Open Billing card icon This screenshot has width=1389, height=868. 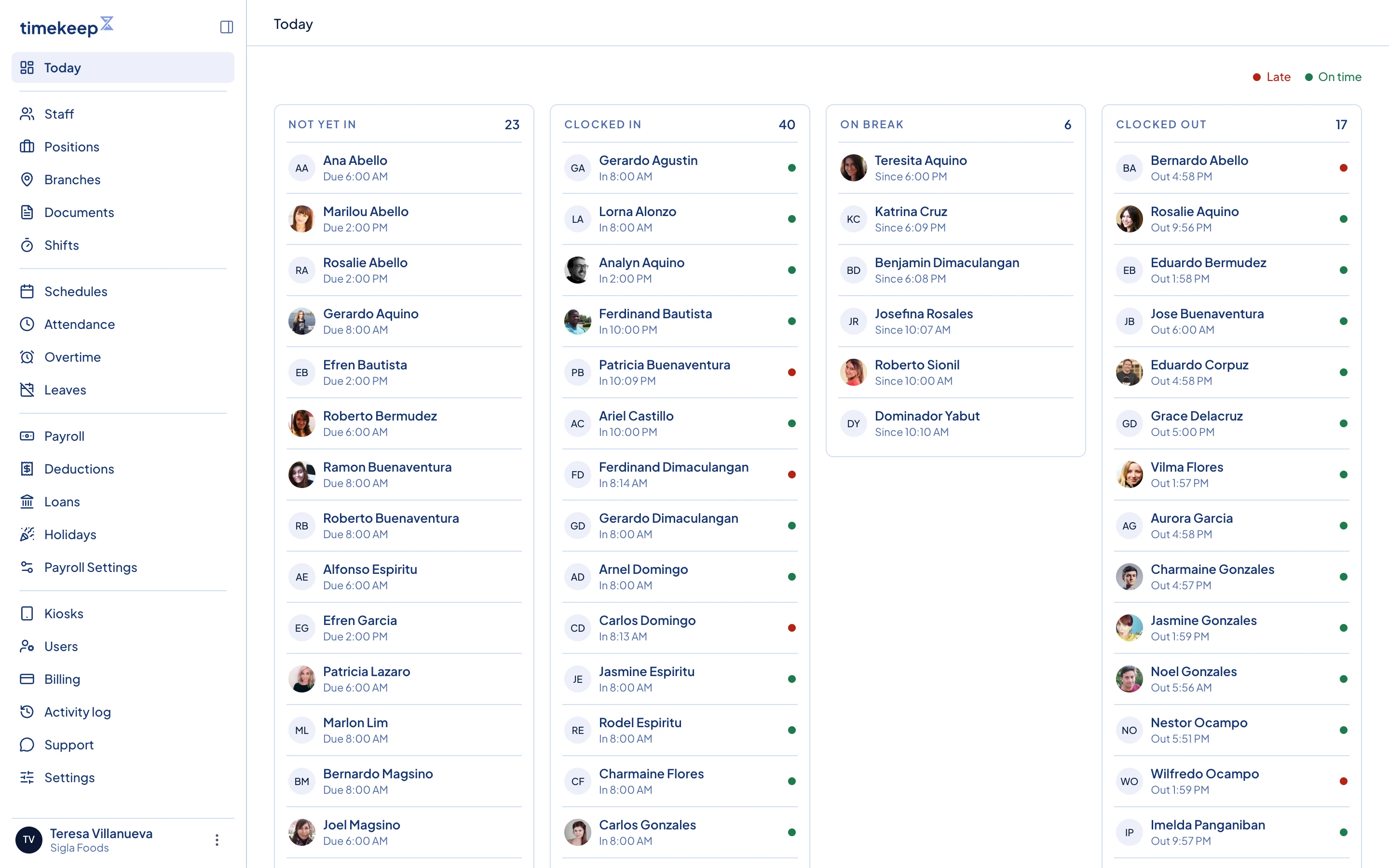27,678
